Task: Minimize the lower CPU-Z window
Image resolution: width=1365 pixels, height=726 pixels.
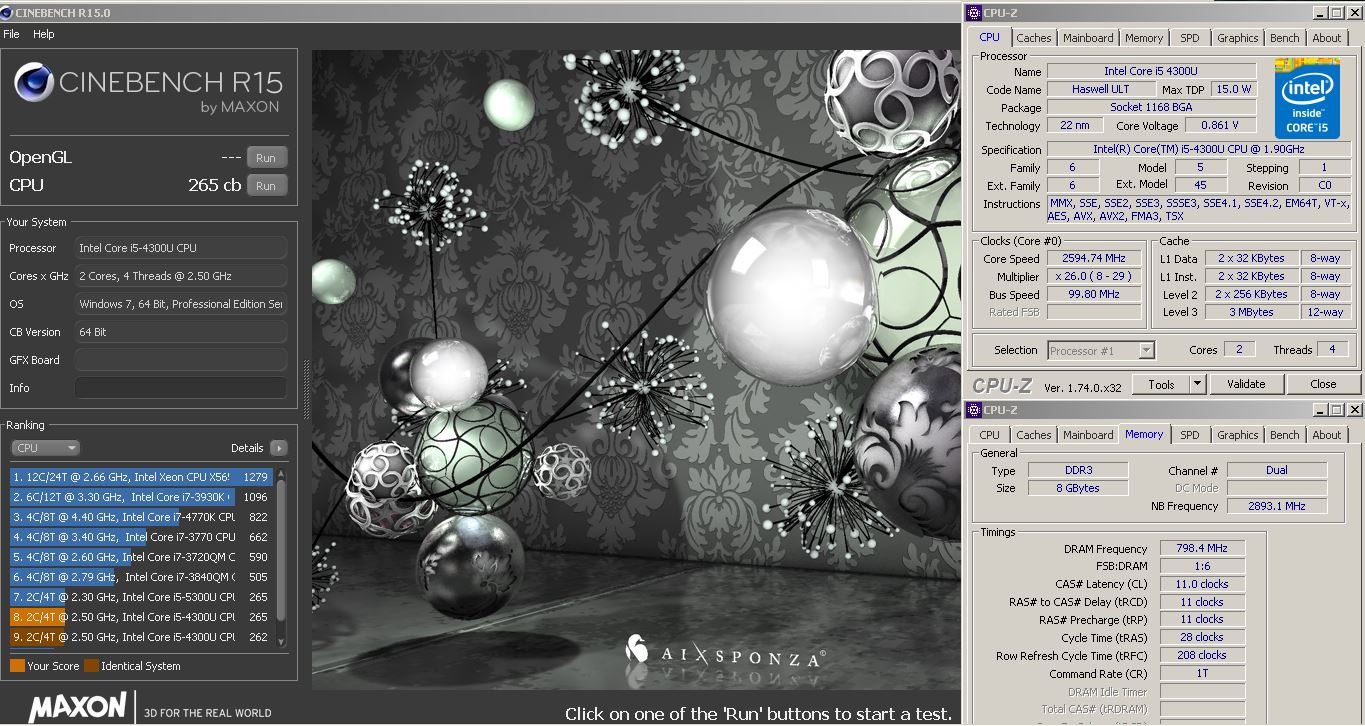Action: (x=1320, y=410)
